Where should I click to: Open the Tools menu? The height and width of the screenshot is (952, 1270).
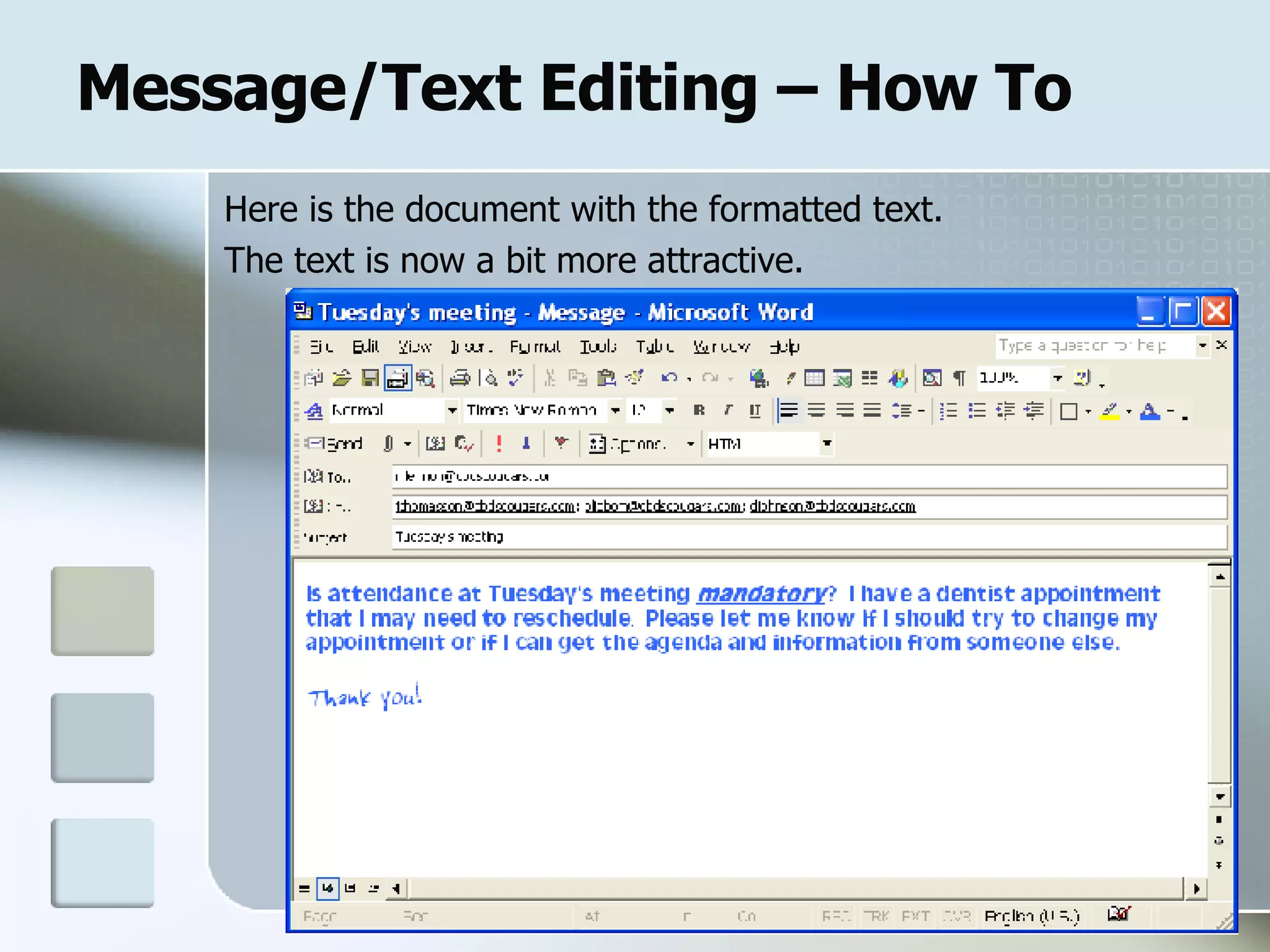pos(598,346)
